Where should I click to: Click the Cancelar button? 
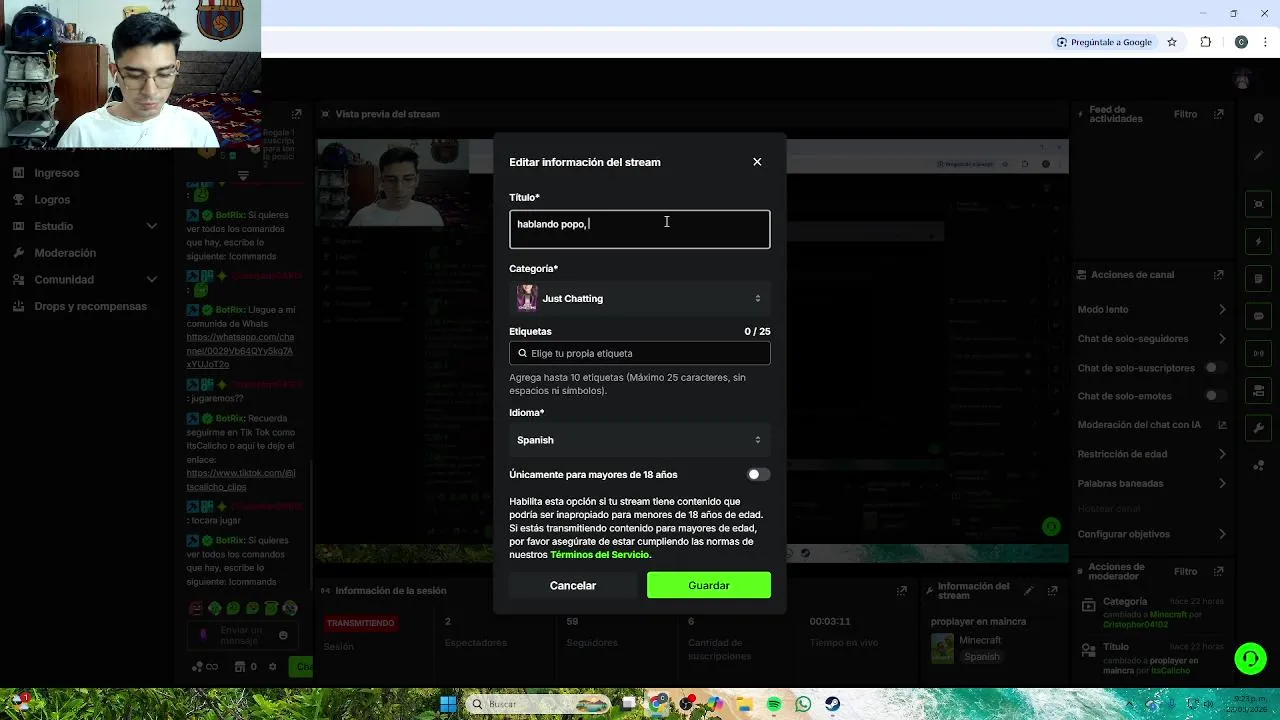coord(573,585)
